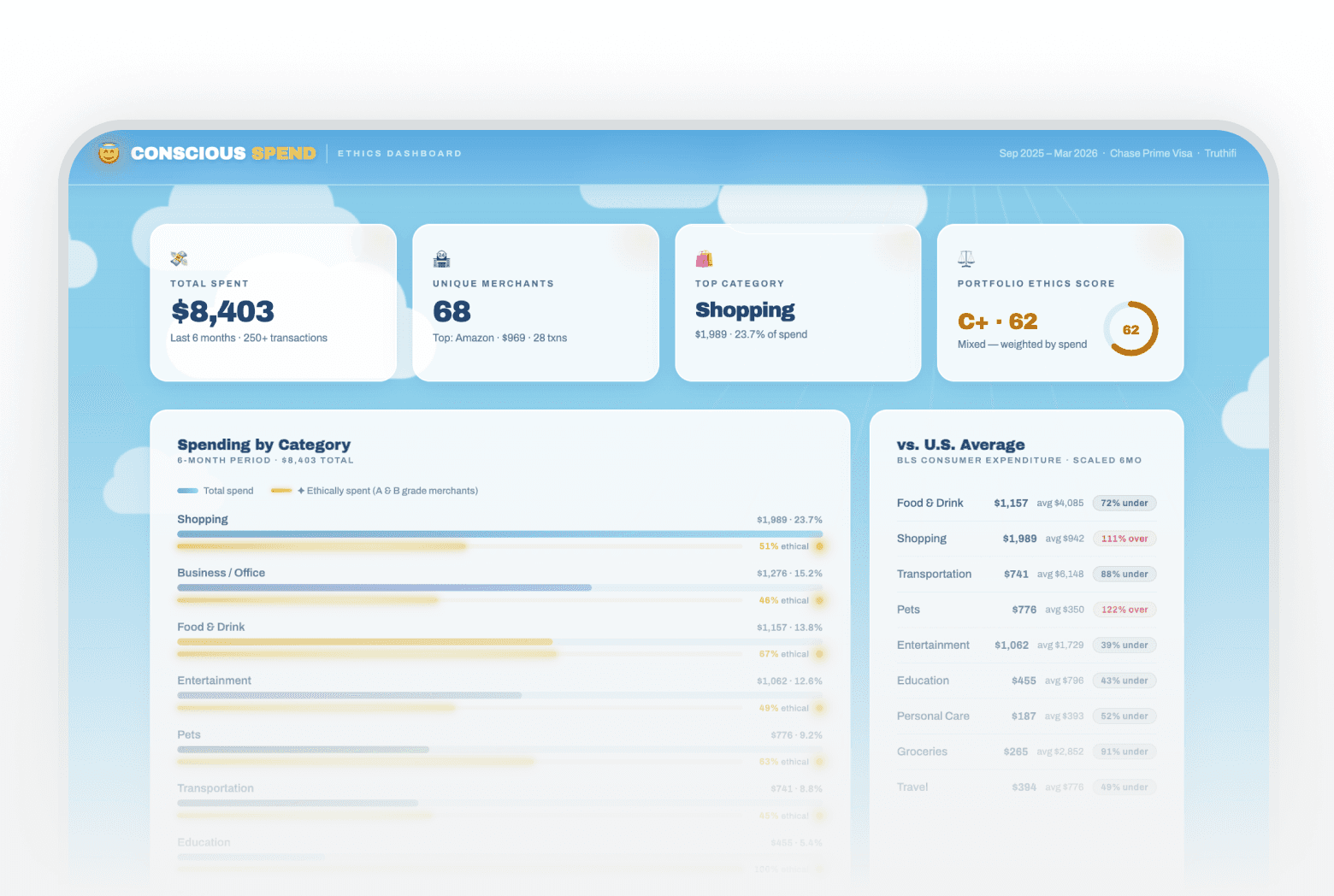1334x896 pixels.
Task: Click the Shopping top category value
Action: click(745, 310)
